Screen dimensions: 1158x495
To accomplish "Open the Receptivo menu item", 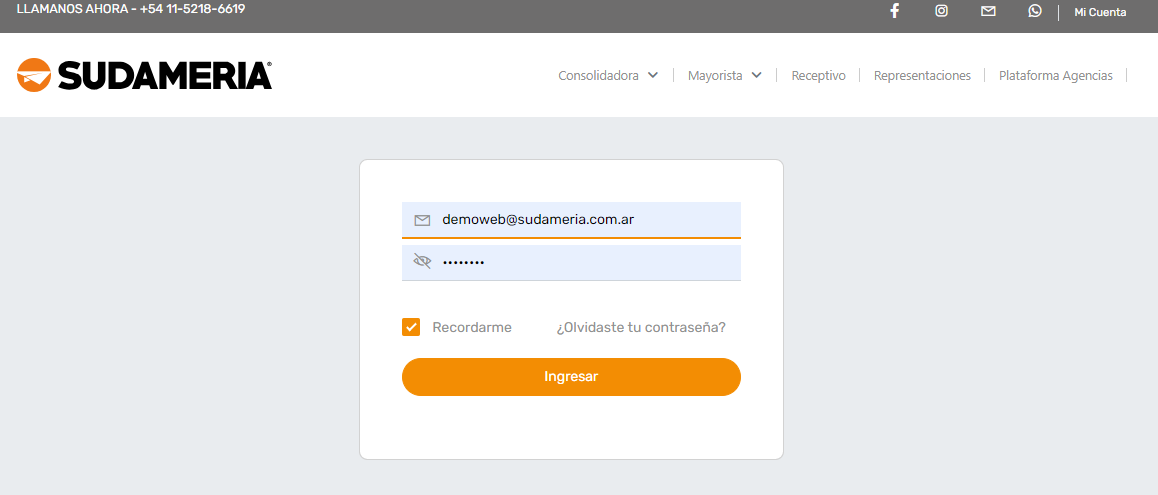I will point(818,75).
